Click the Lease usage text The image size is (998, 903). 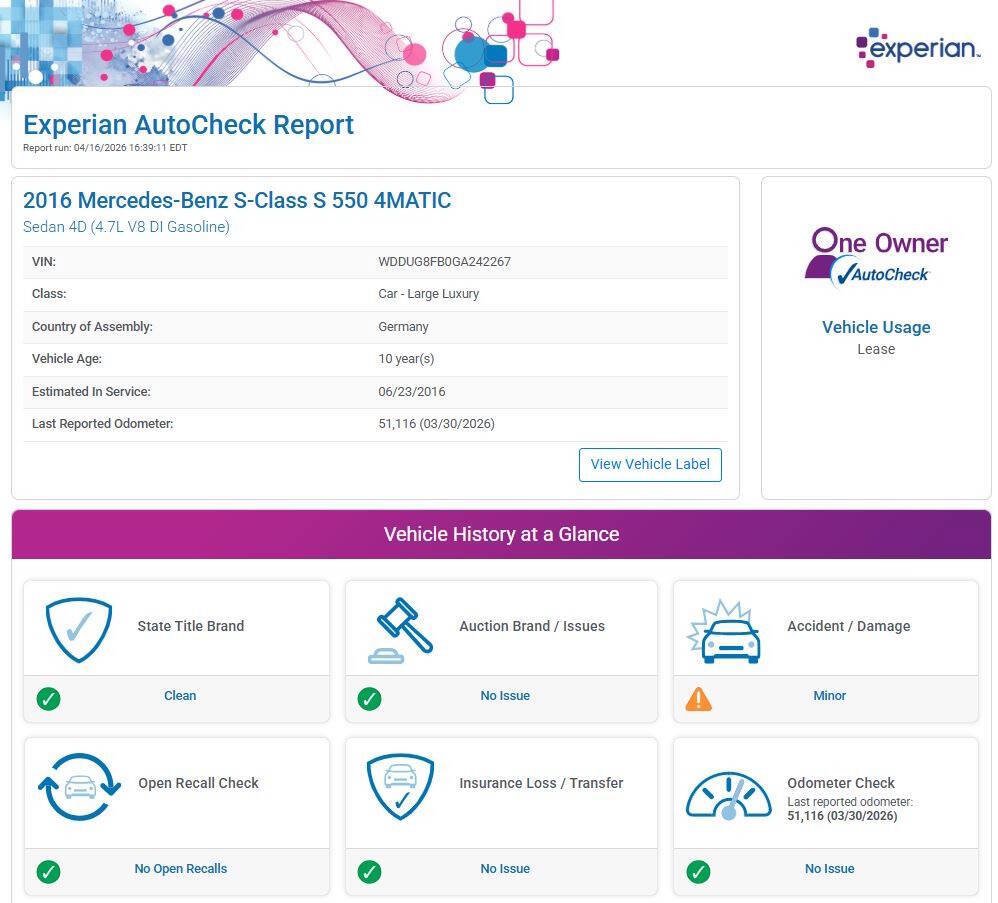pyautogui.click(x=876, y=349)
